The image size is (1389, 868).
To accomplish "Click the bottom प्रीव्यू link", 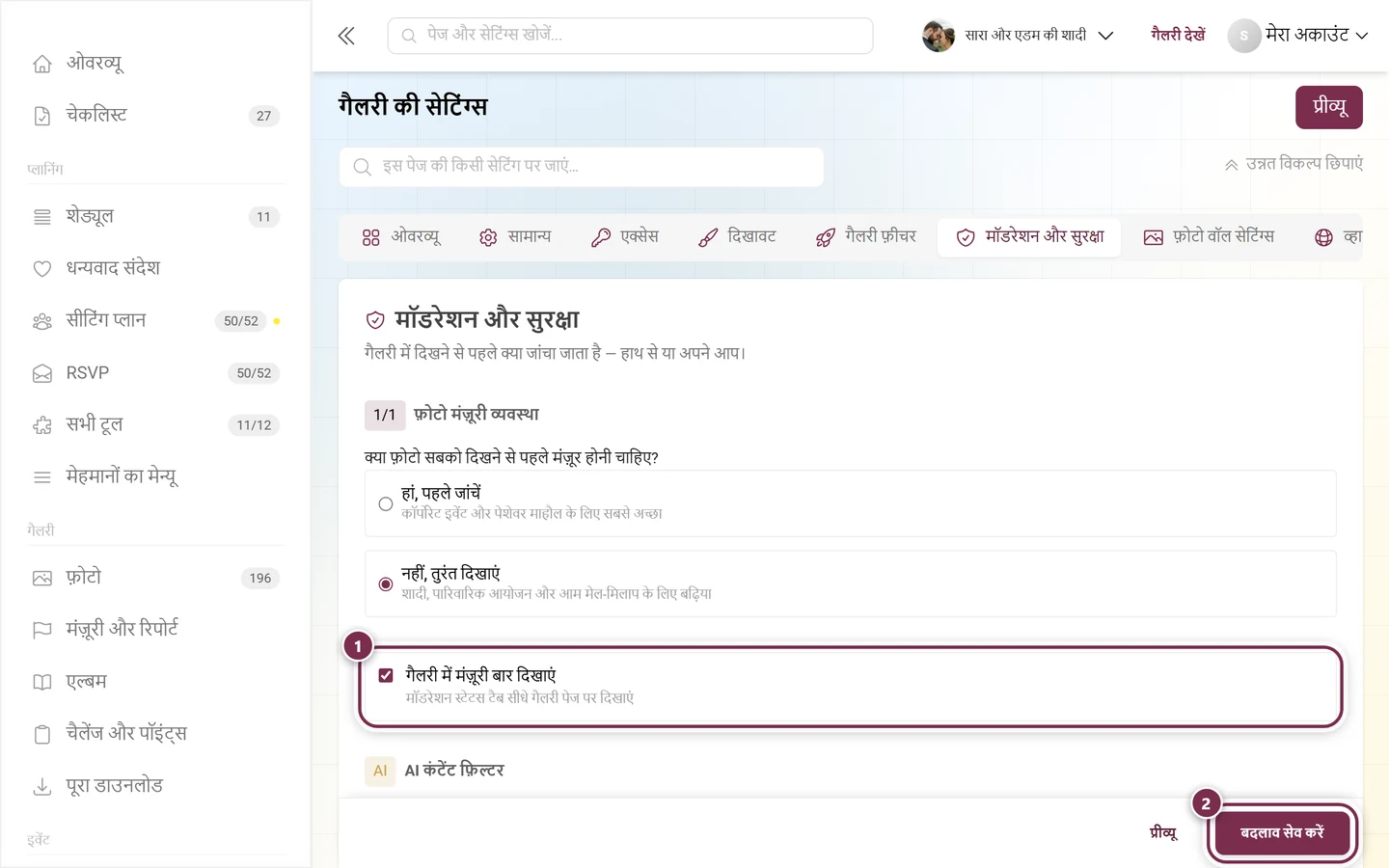I will pos(1164,833).
